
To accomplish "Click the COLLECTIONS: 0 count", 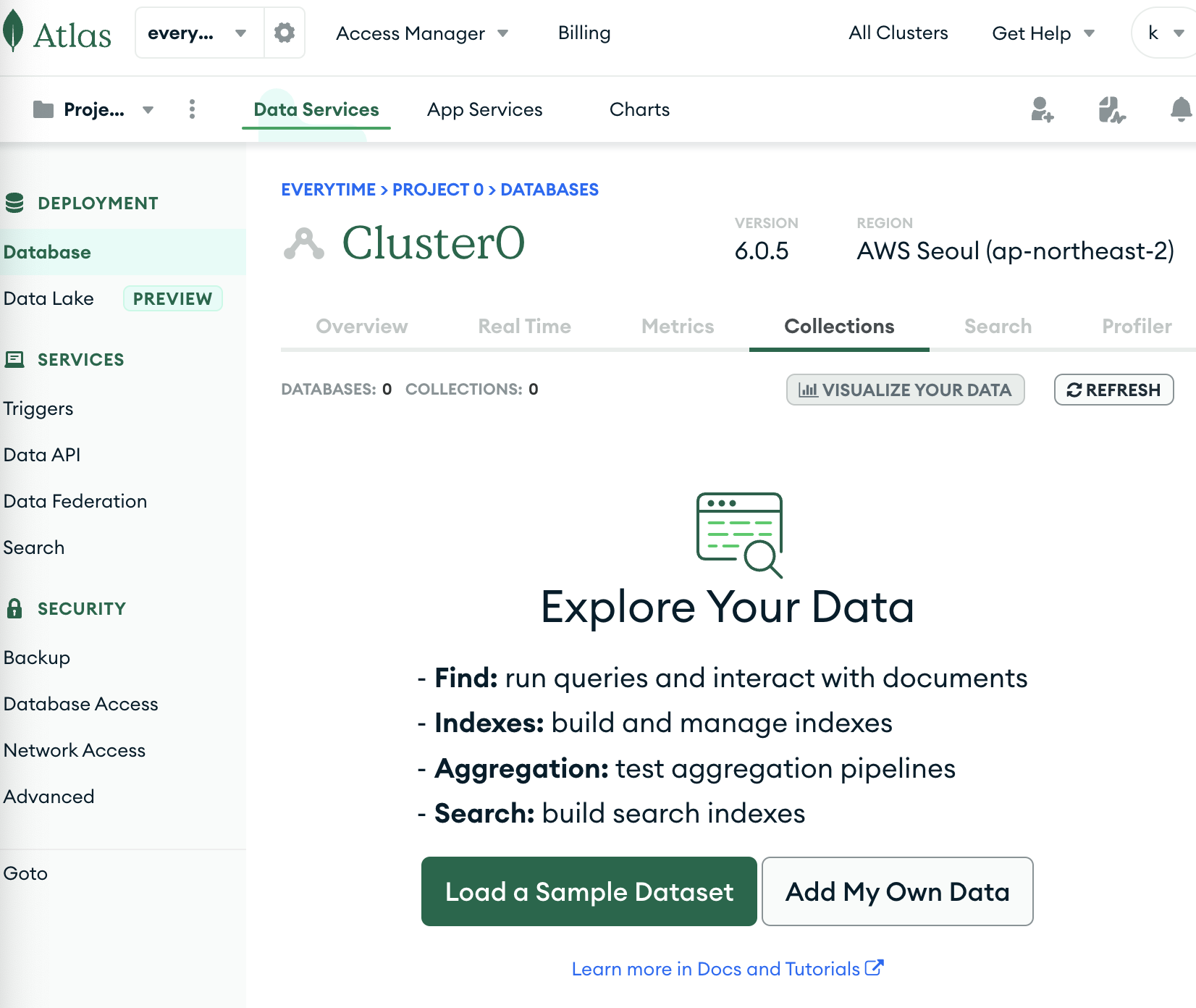I will [472, 390].
